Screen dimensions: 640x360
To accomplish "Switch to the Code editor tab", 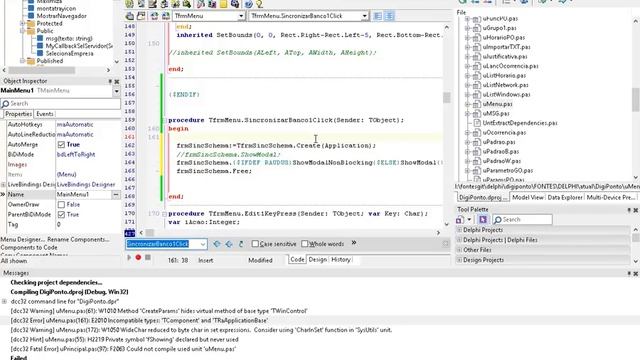I will [297, 260].
